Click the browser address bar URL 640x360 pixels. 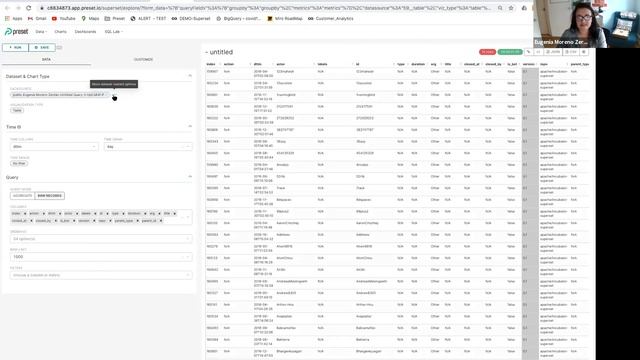coord(269,8)
